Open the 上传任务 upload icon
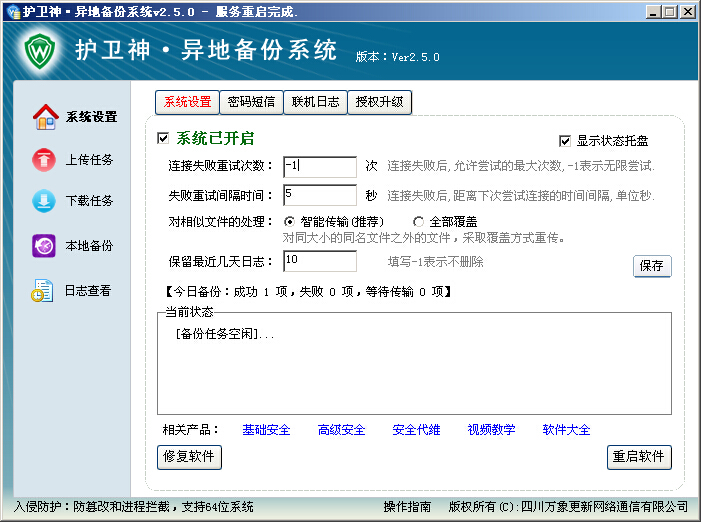Screen dimensions: 701x522 pos(45,160)
